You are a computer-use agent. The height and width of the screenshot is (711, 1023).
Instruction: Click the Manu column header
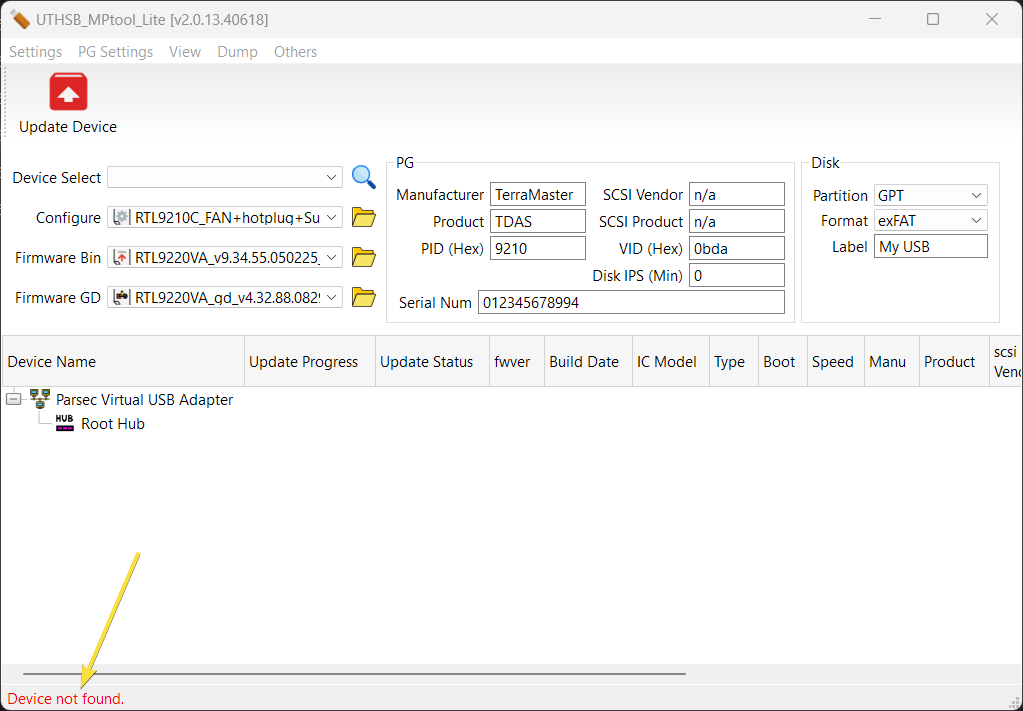pyautogui.click(x=891, y=361)
